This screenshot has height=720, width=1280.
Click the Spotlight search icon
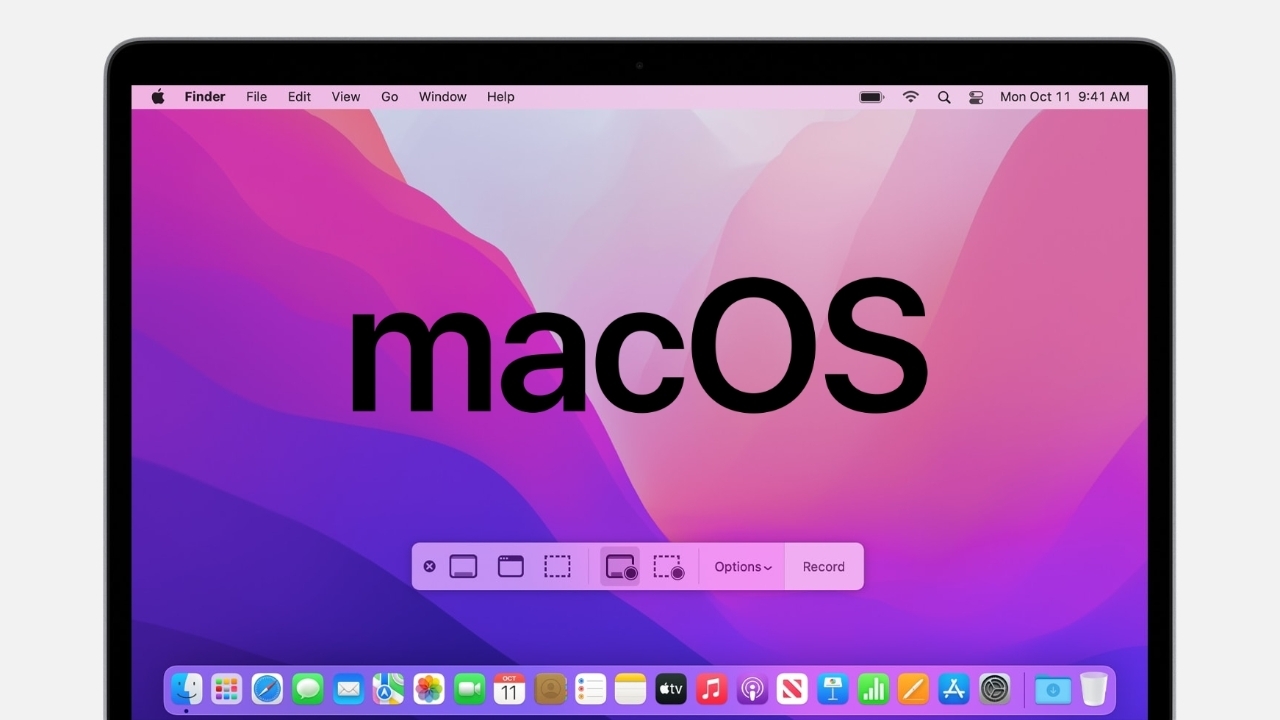pyautogui.click(x=943, y=97)
